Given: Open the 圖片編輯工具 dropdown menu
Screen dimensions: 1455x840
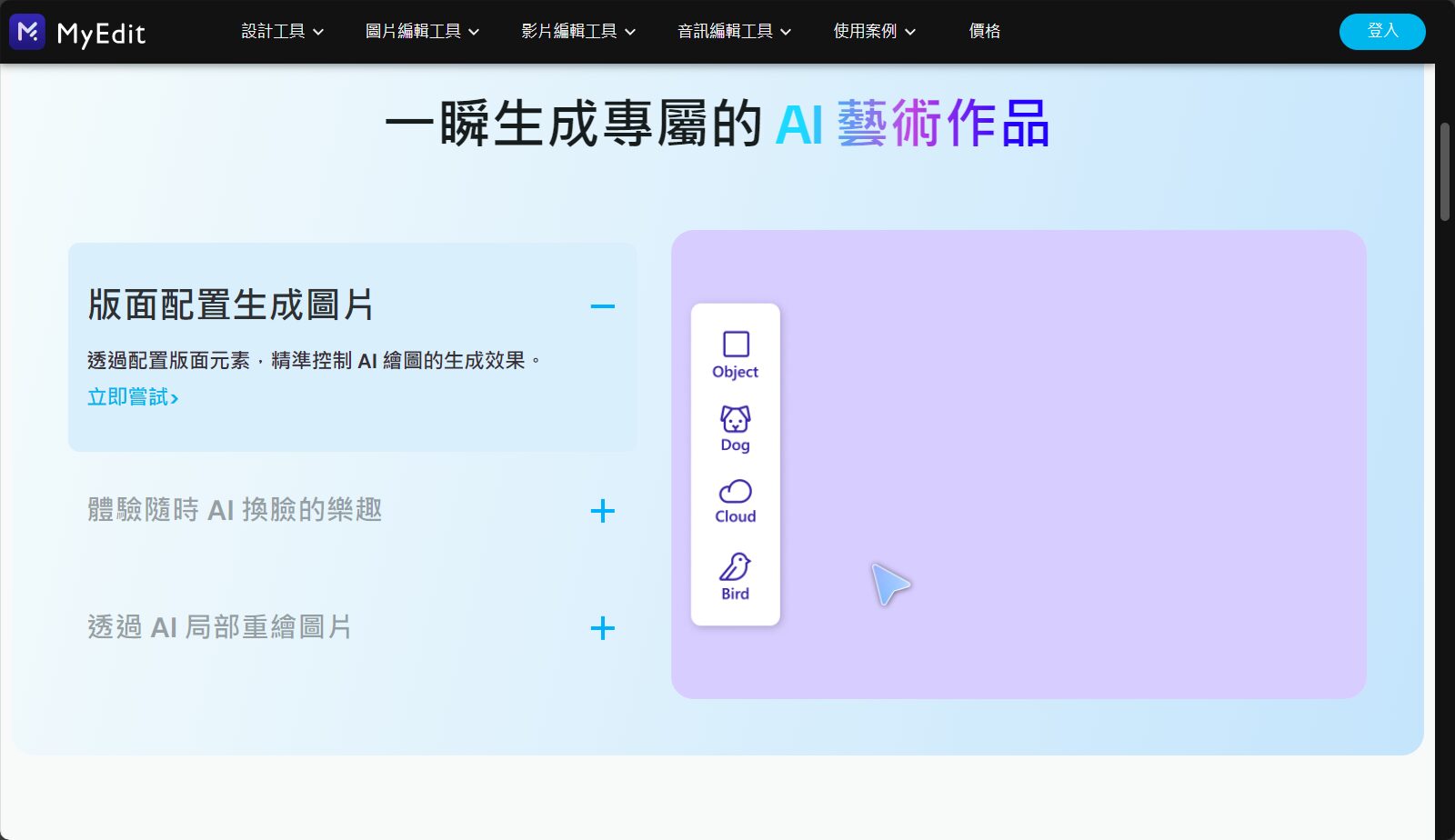Looking at the screenshot, I should click(x=422, y=31).
